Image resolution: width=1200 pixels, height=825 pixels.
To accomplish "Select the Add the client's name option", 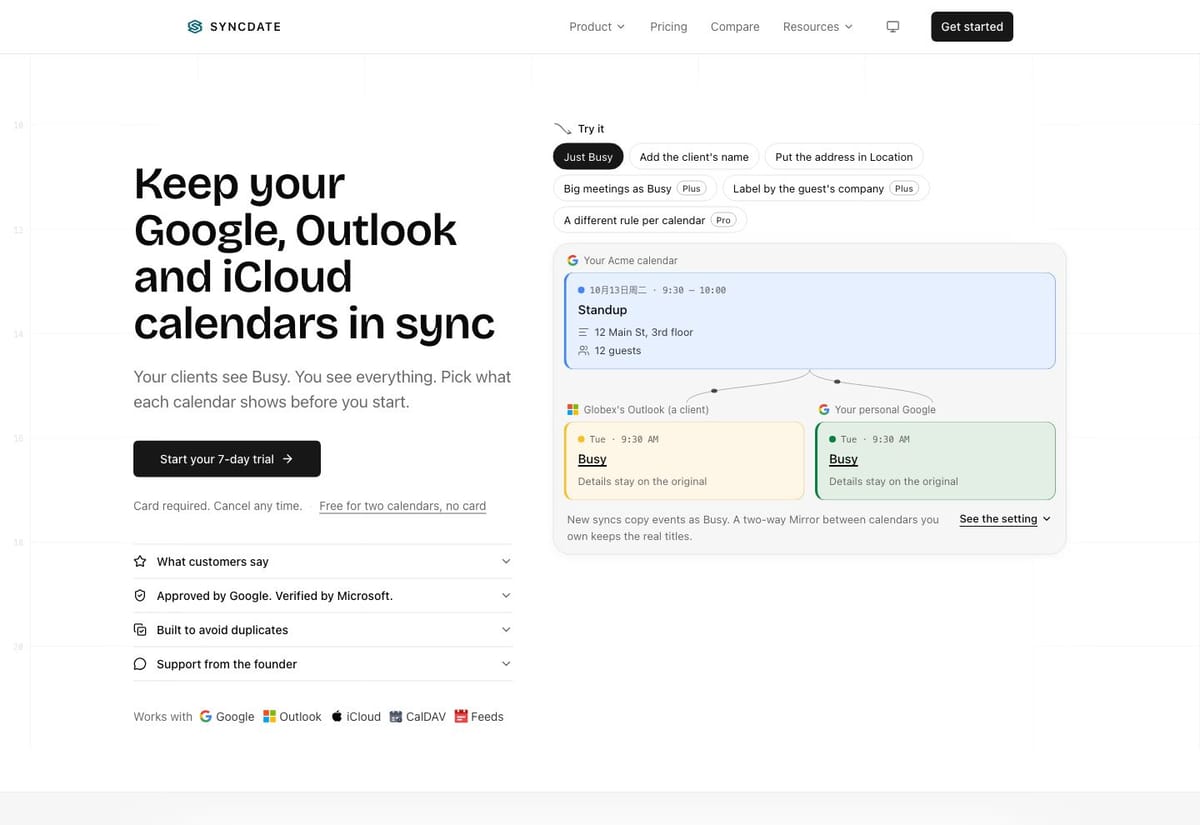I will pyautogui.click(x=694, y=157).
